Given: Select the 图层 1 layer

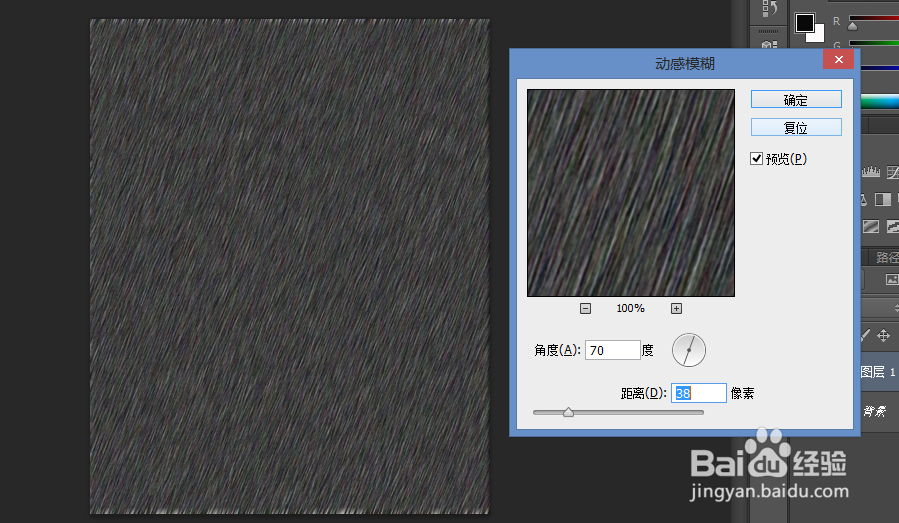Looking at the screenshot, I should (x=880, y=372).
